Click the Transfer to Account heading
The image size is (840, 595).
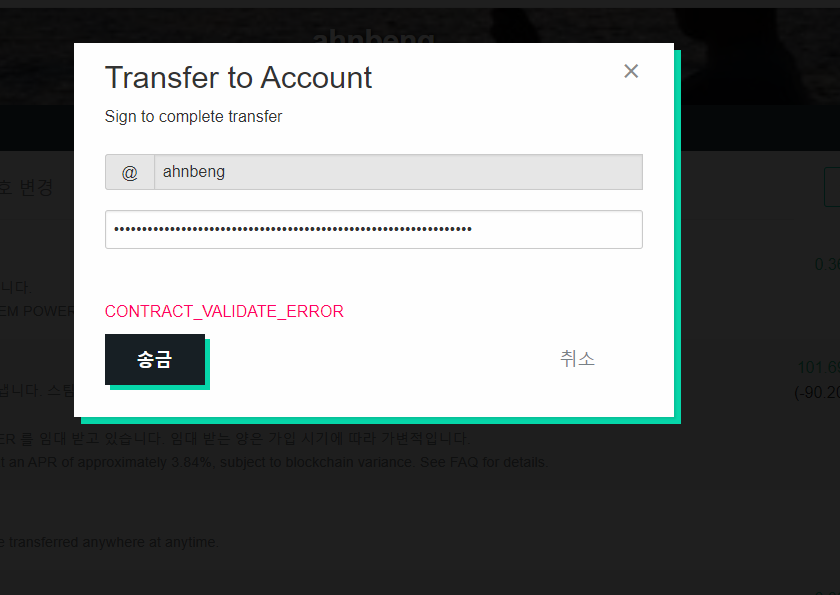tap(238, 78)
